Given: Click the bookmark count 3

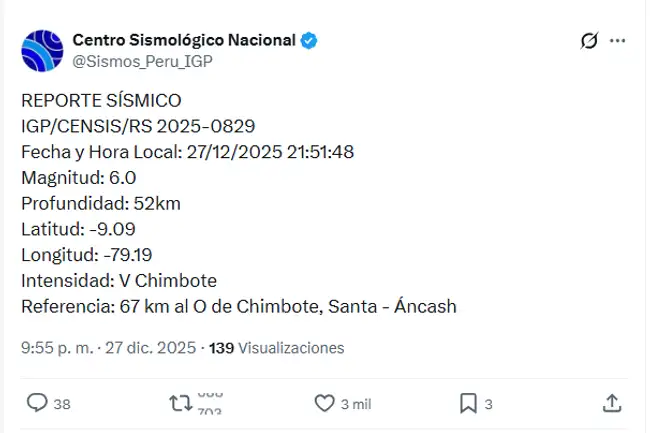Looking at the screenshot, I should tap(489, 404).
